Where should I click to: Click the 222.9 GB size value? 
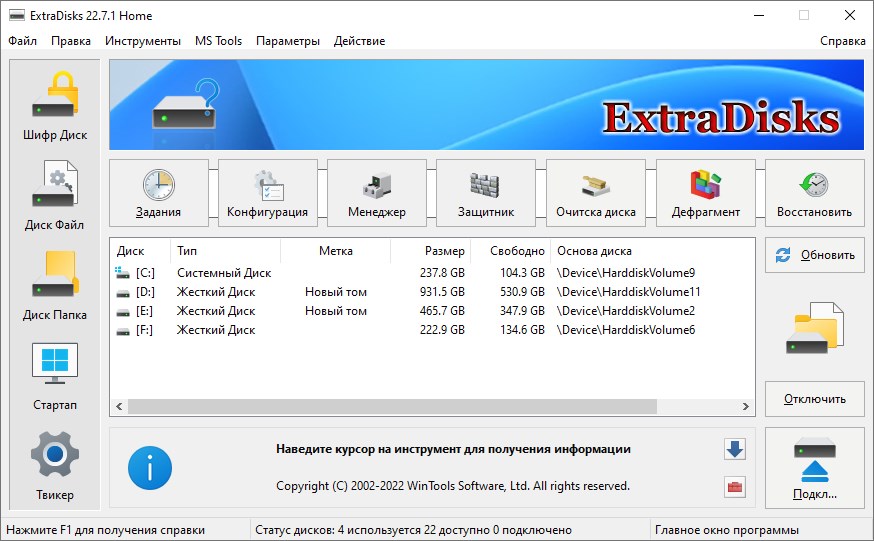point(442,330)
